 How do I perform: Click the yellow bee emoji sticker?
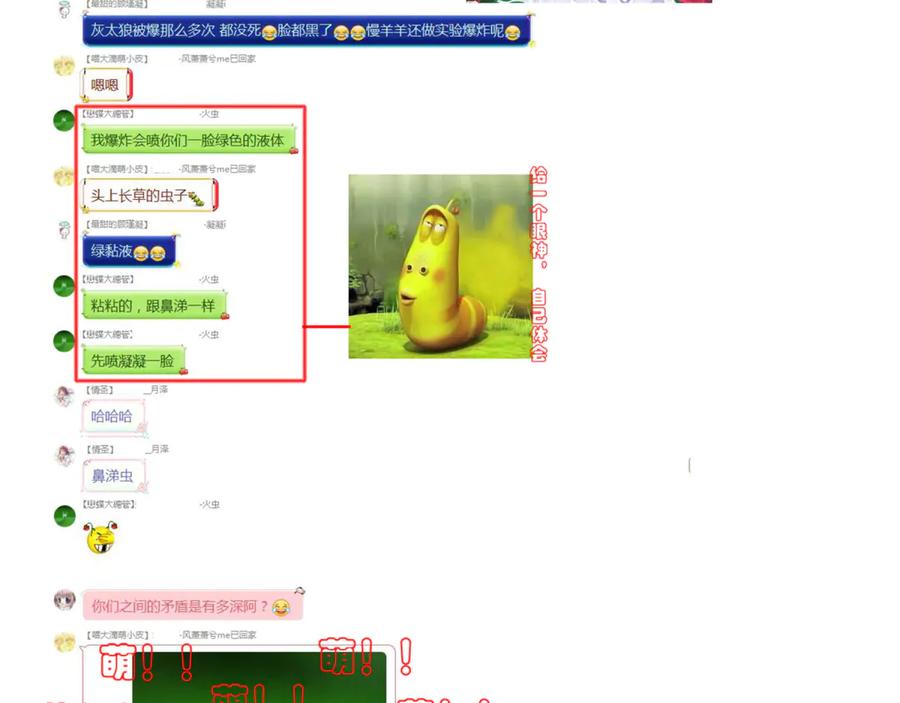100,538
